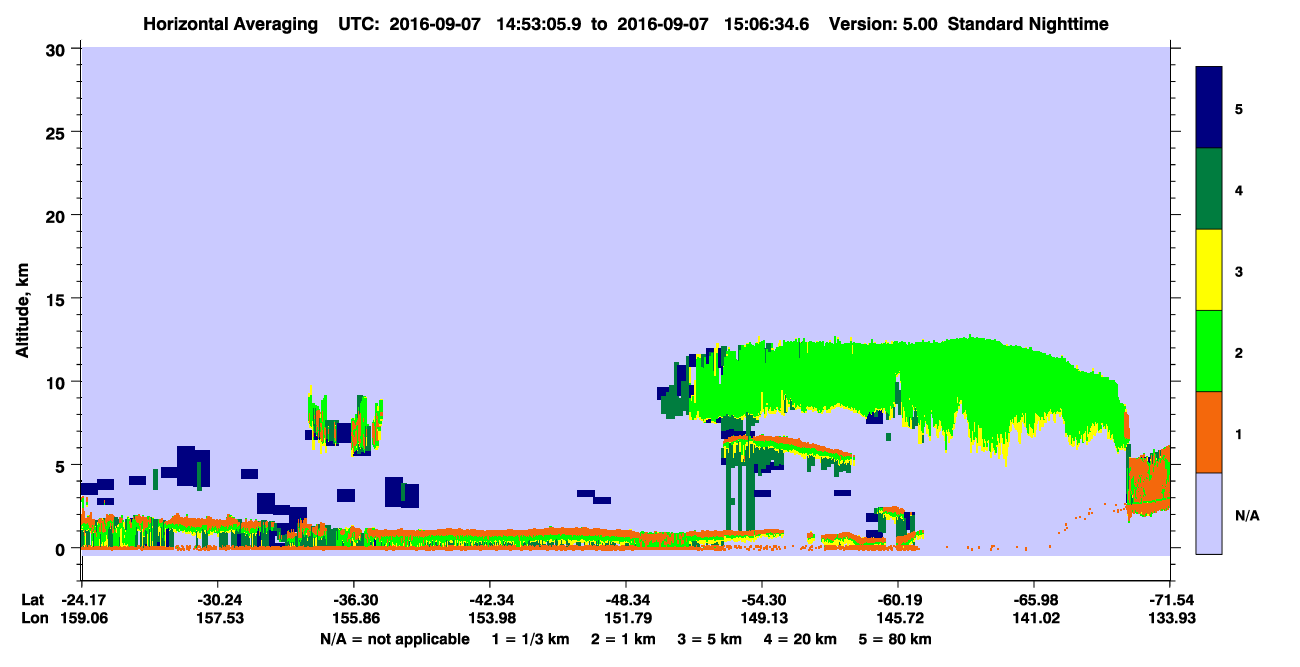Image resolution: width=1300 pixels, height=667 pixels.
Task: Click the '1 = 1/3 km' legend entry
Action: point(532,639)
